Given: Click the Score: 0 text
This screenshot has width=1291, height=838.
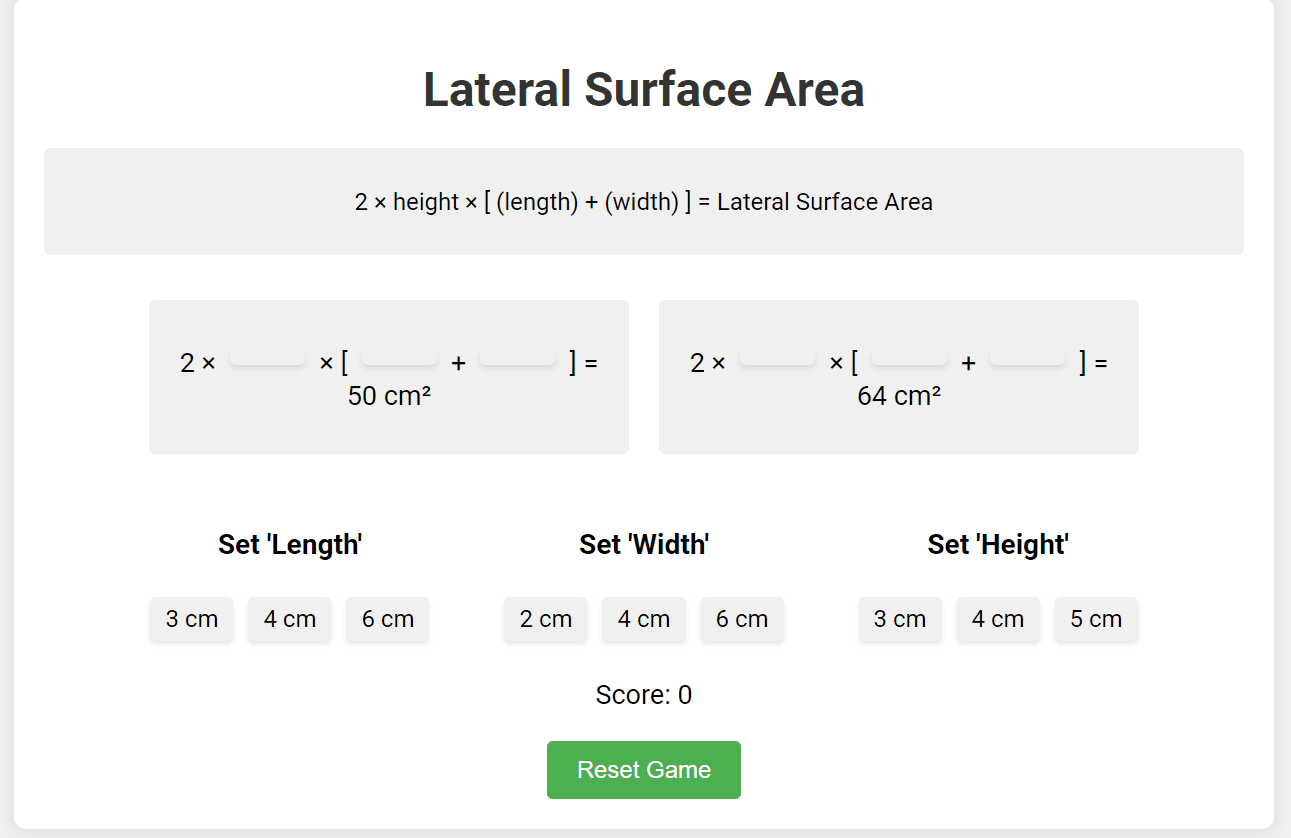Looking at the screenshot, I should 644,695.
